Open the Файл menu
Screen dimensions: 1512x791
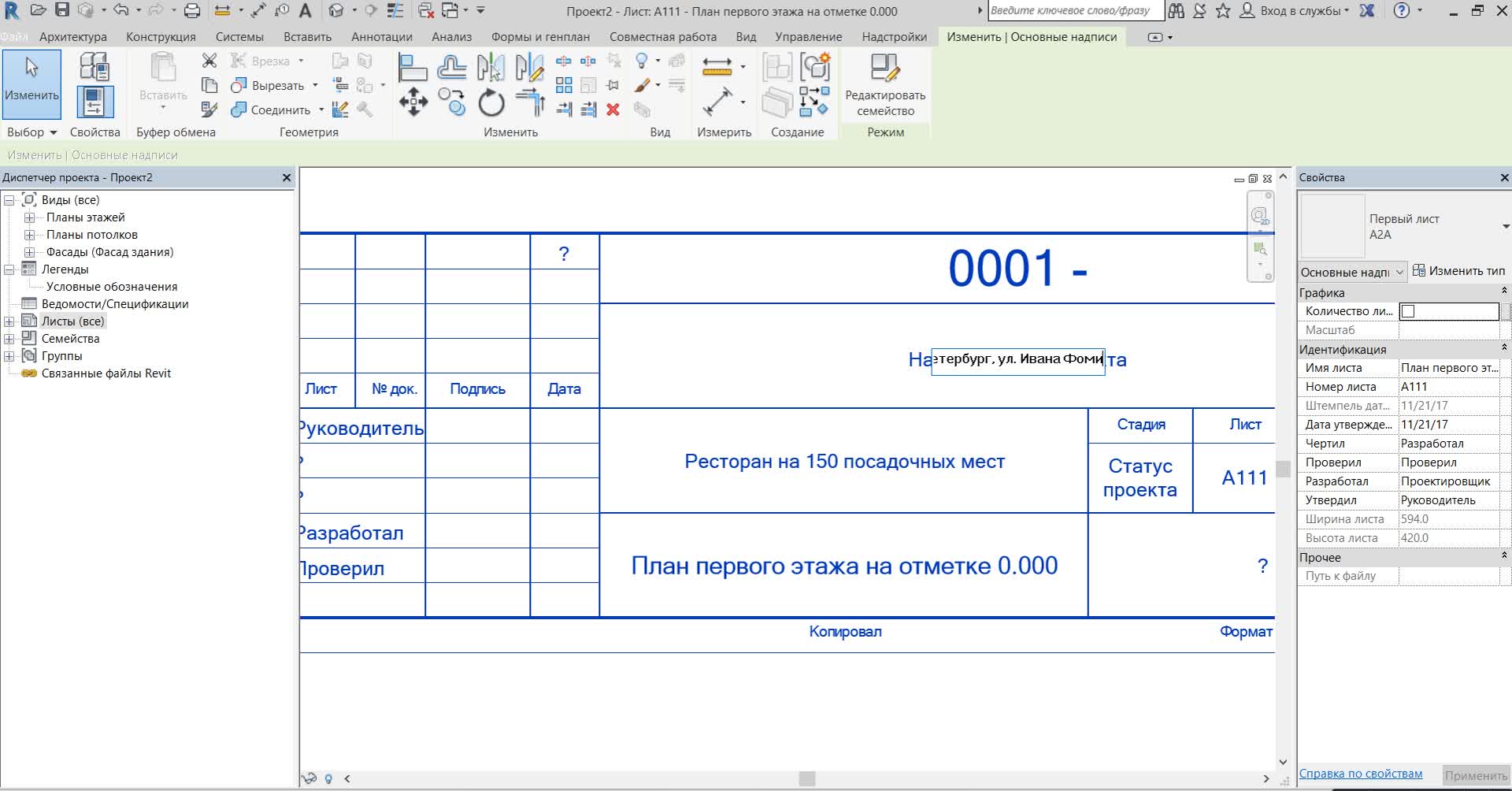pos(14,37)
